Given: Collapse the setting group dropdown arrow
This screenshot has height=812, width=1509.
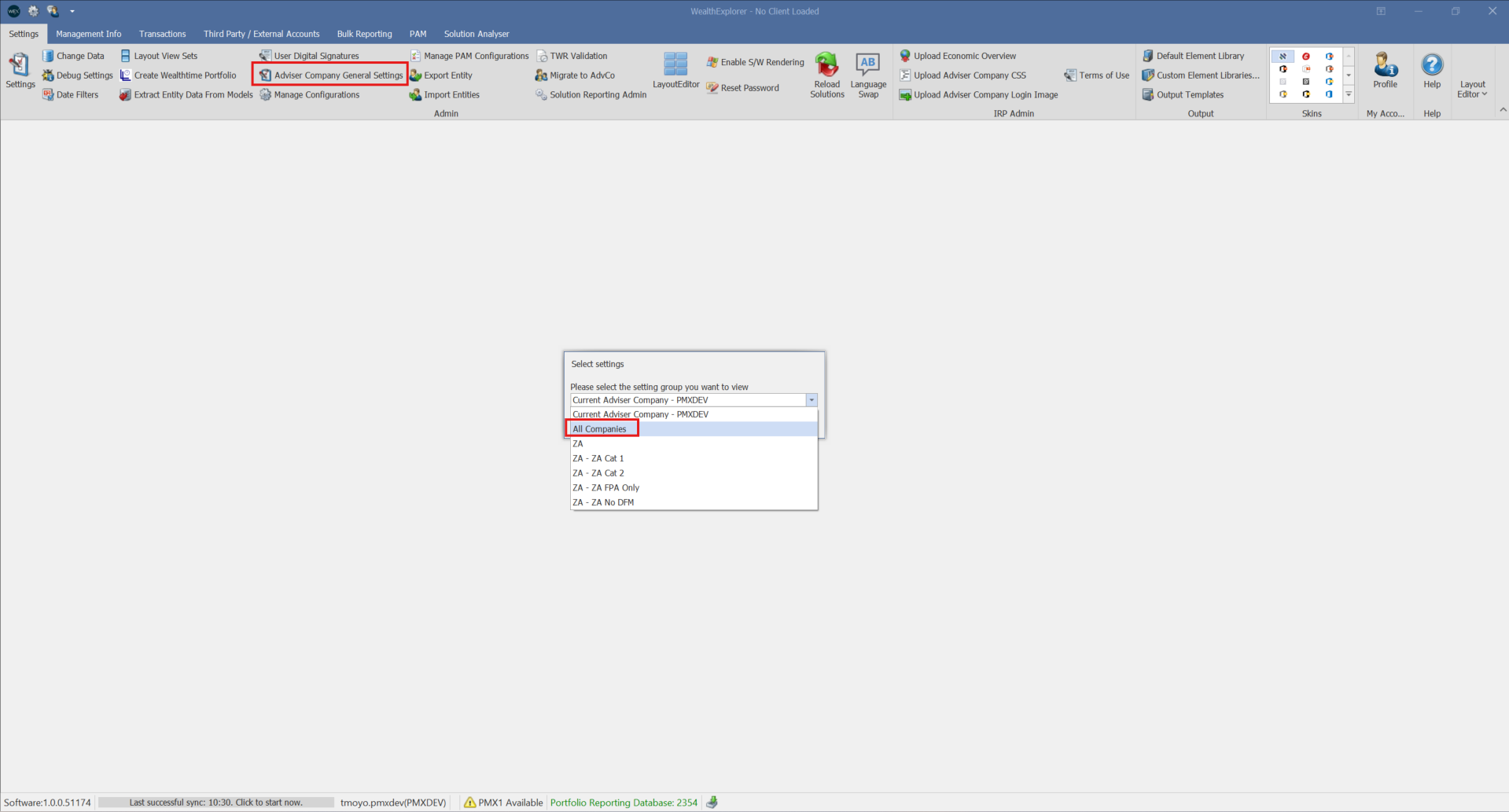Looking at the screenshot, I should (812, 400).
